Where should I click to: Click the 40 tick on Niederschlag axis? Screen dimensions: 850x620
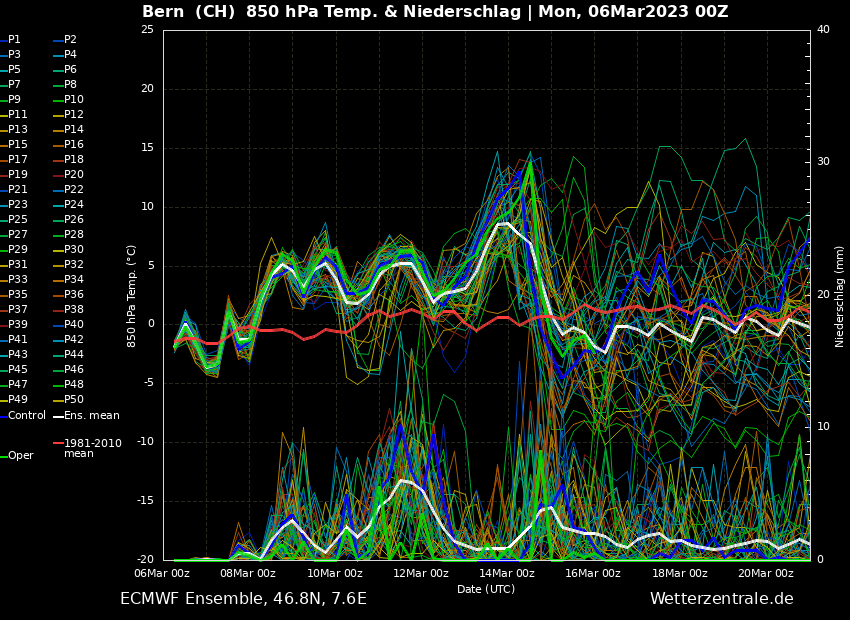823,30
